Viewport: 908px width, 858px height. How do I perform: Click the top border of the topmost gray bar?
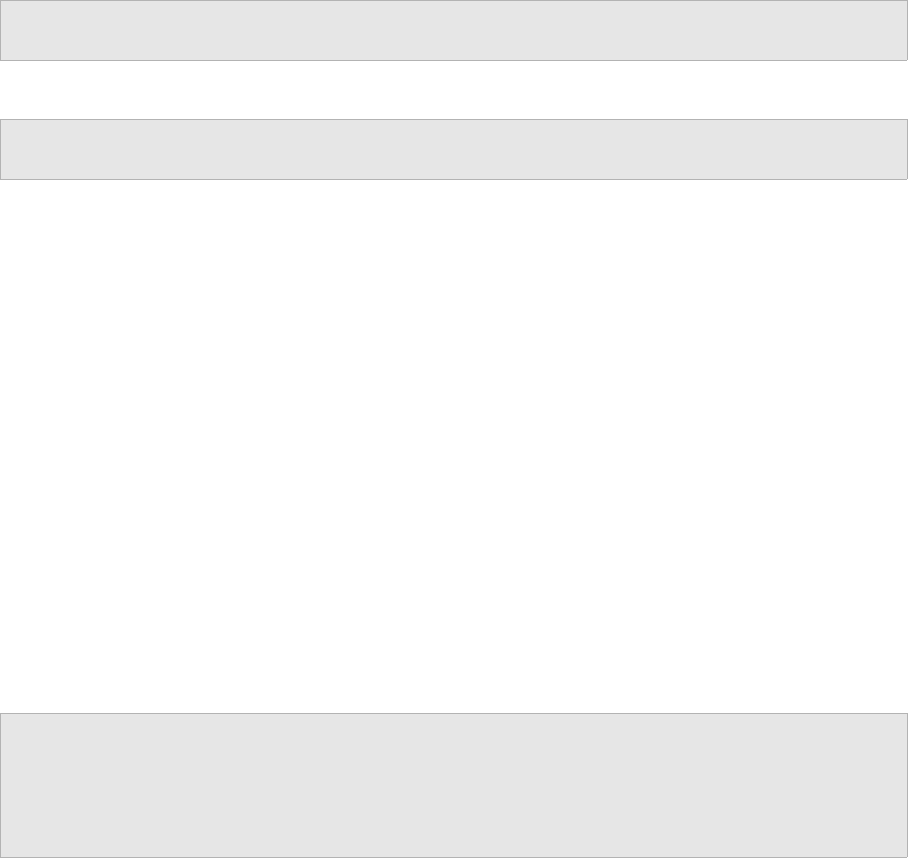point(454,1)
